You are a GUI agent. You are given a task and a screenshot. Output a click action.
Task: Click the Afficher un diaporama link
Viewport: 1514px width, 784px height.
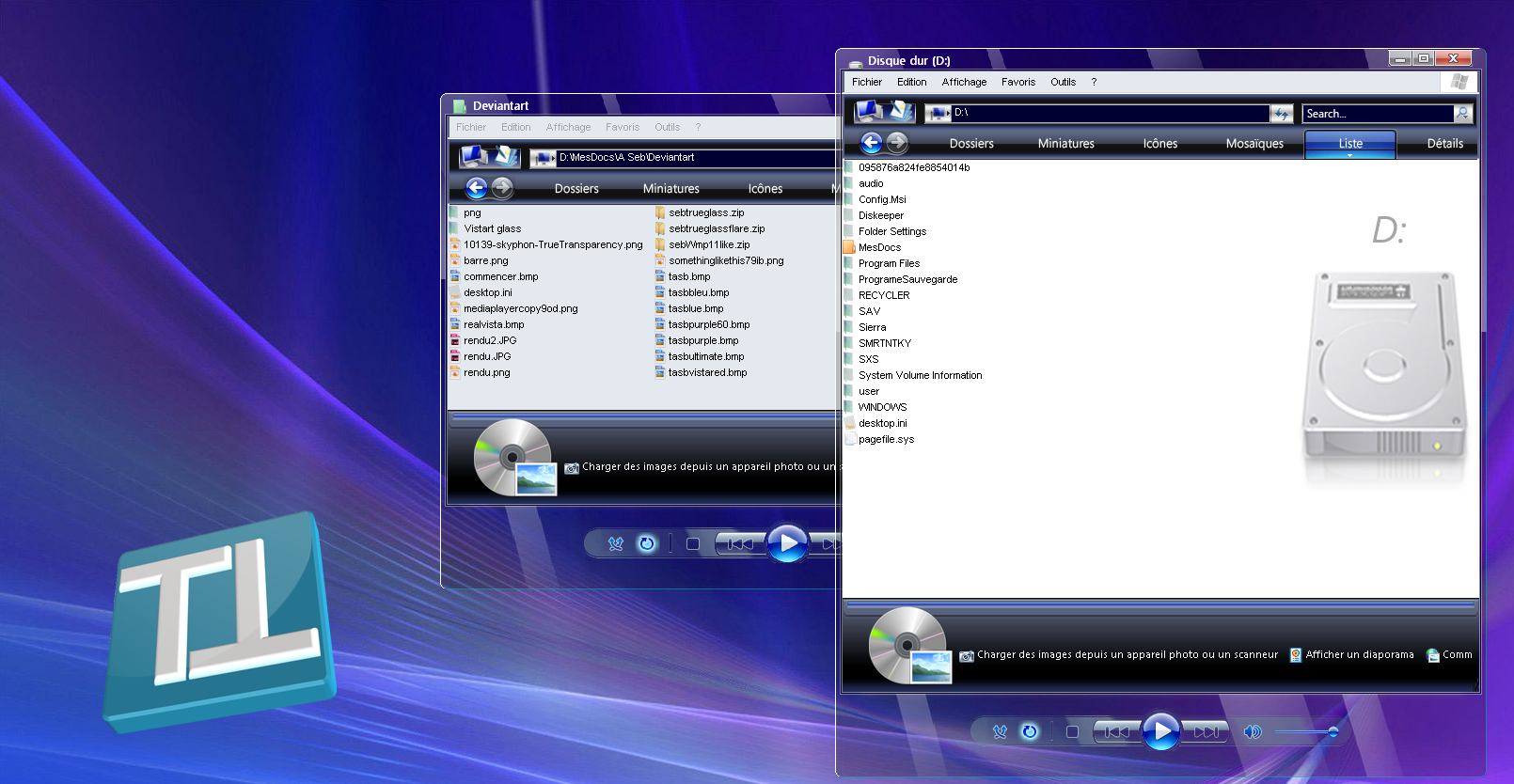coord(1359,655)
